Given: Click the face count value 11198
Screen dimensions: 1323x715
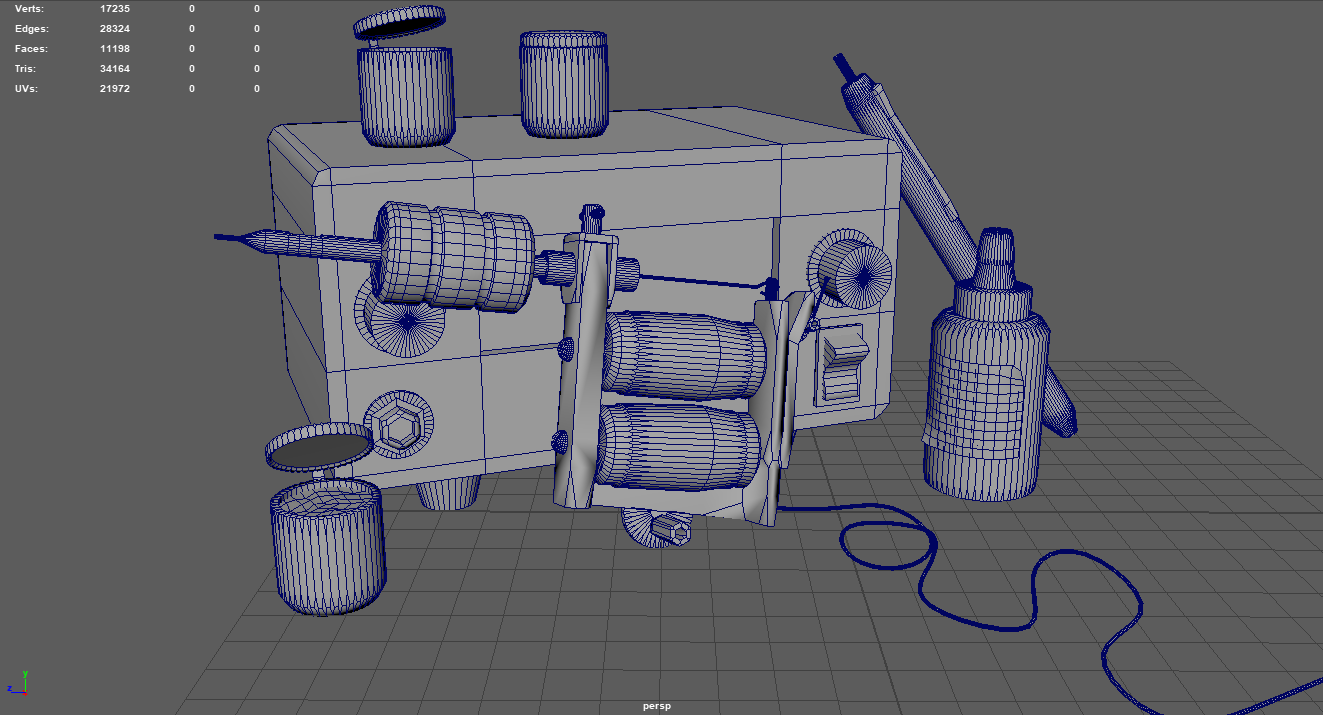Looking at the screenshot, I should pyautogui.click(x=115, y=48).
